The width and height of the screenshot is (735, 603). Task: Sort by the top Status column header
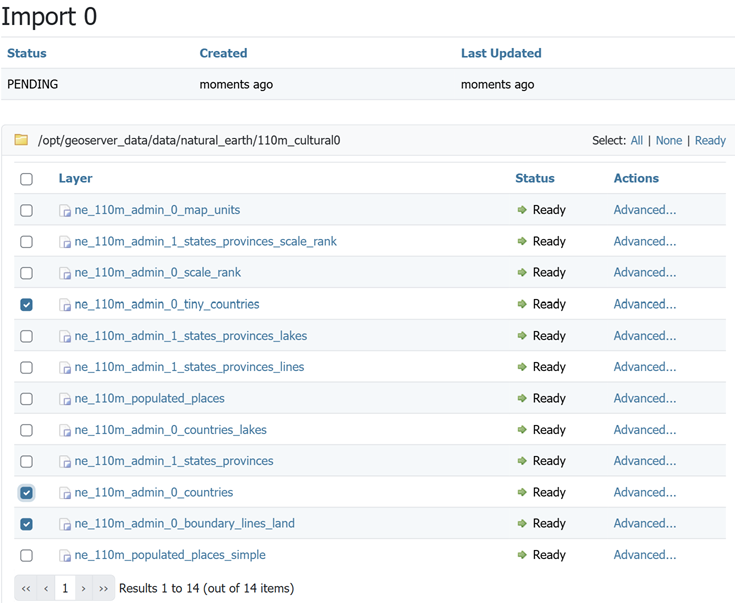pos(27,53)
